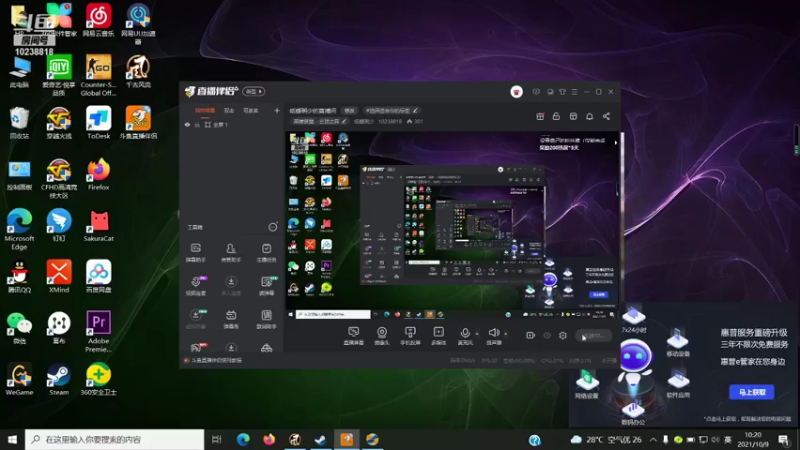Add a new scene with plus button

(277, 110)
